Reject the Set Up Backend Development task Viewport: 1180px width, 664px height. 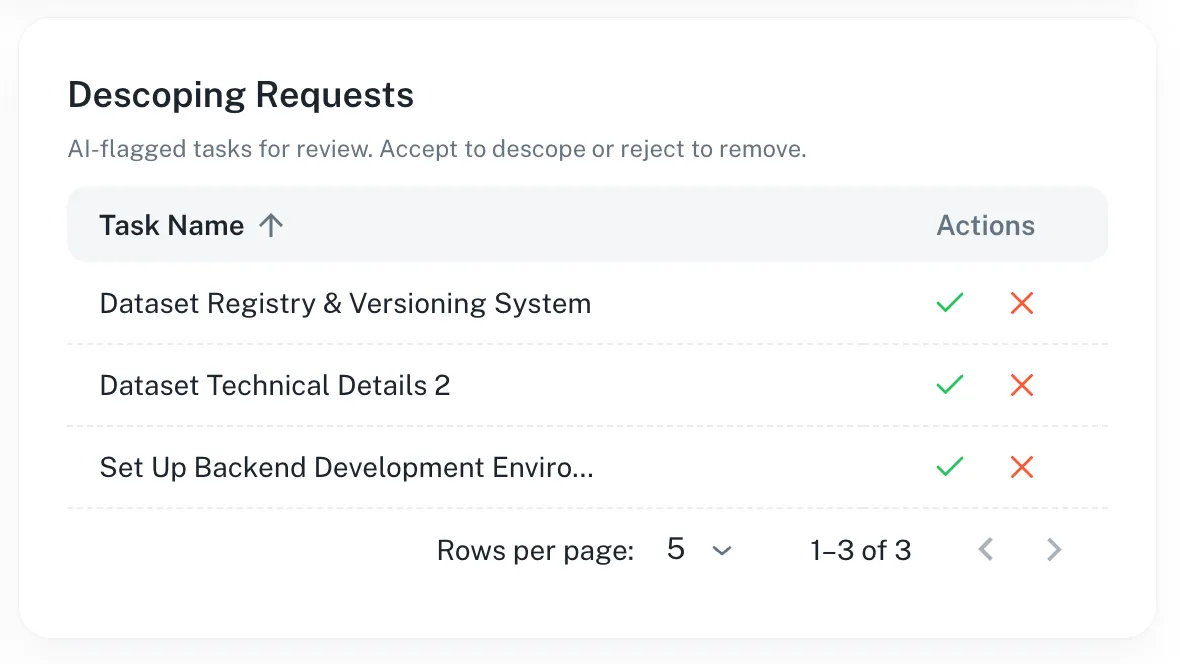[x=1021, y=467]
